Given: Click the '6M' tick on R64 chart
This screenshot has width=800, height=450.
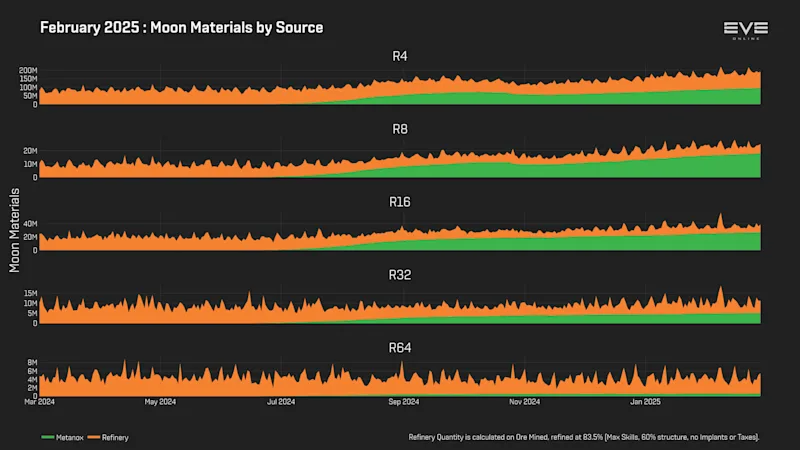Looking at the screenshot, I should coord(32,371).
